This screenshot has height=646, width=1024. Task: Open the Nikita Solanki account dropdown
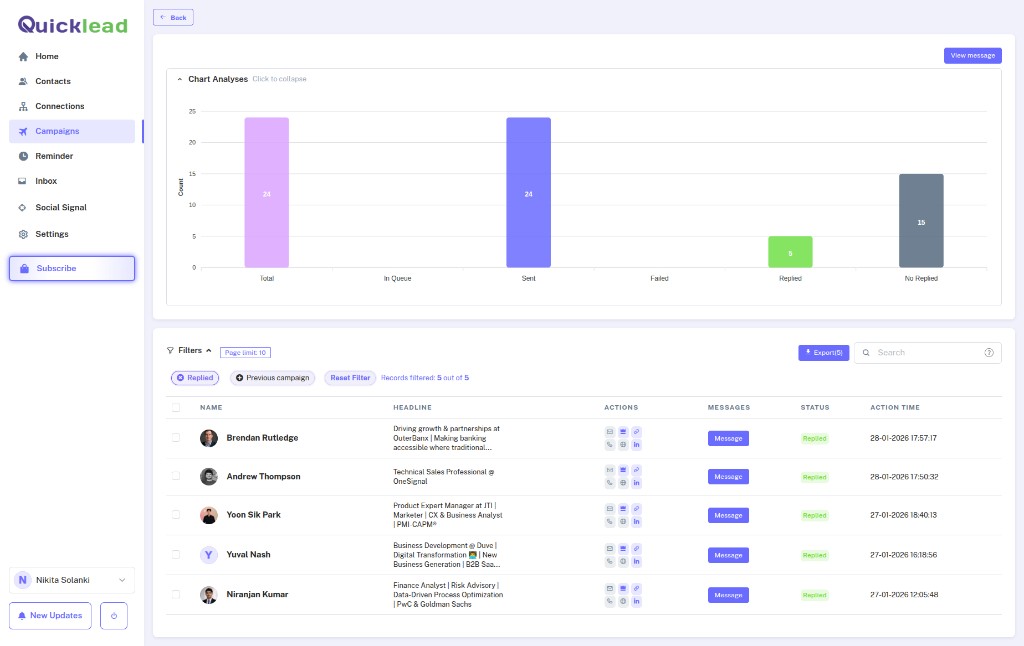click(x=70, y=580)
